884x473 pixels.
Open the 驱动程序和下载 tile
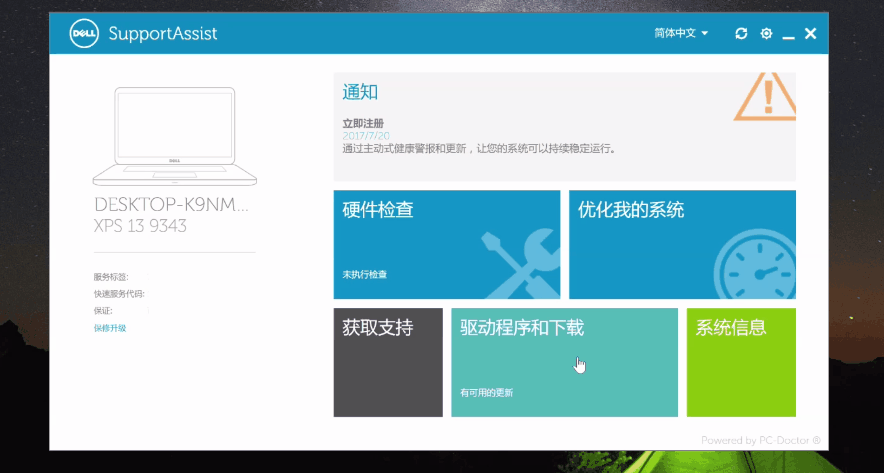pyautogui.click(x=564, y=362)
